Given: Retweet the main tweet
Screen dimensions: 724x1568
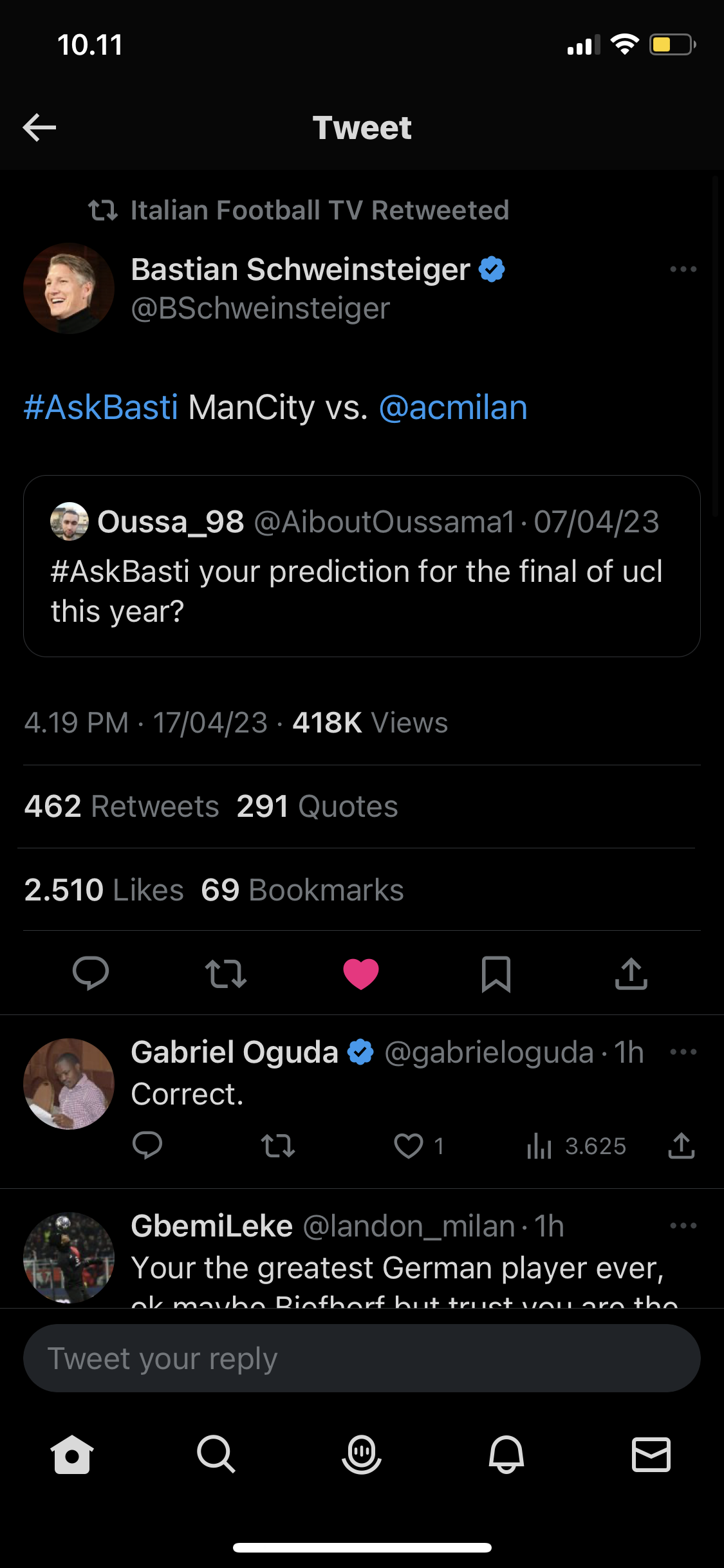Looking at the screenshot, I should pyautogui.click(x=226, y=973).
